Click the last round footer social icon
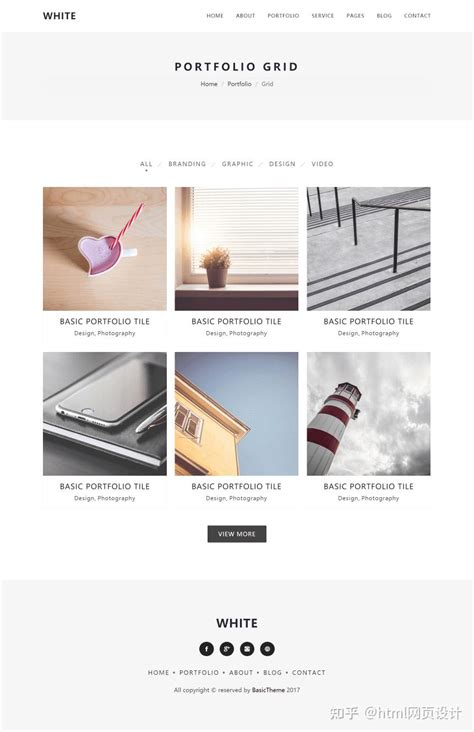 click(267, 648)
